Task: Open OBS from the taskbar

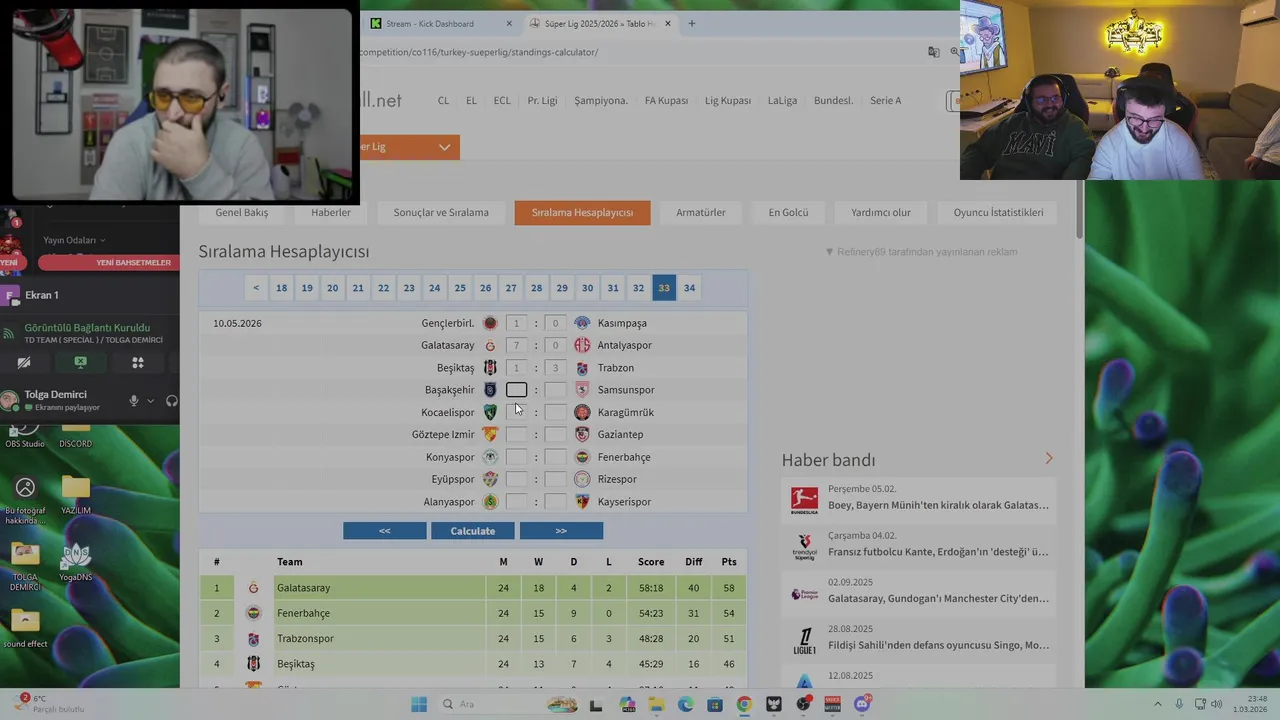Action: pos(803,704)
